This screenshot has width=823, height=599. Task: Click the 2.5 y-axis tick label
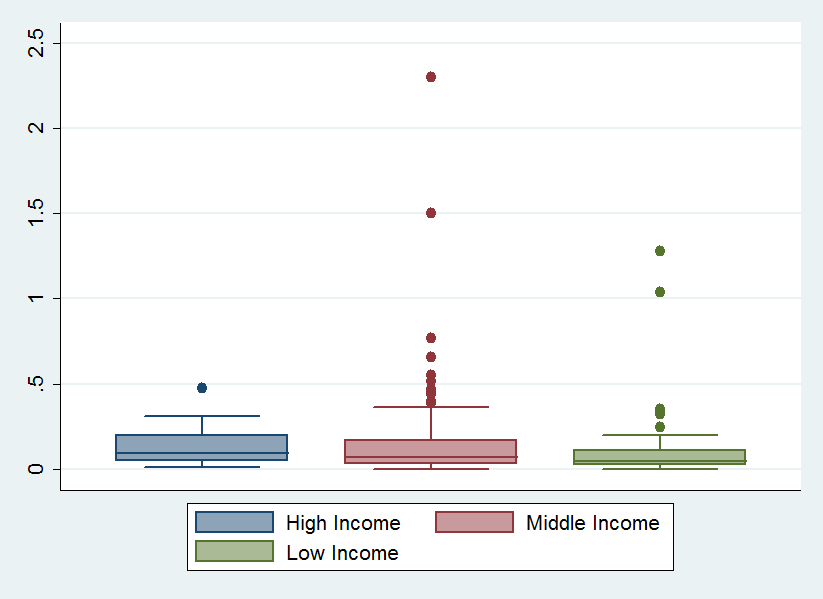click(37, 43)
